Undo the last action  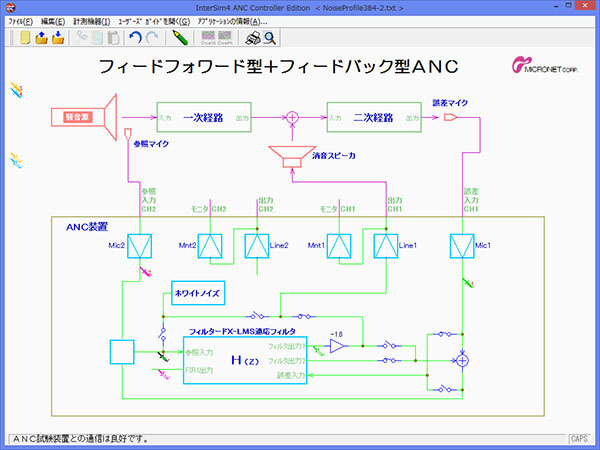point(135,38)
